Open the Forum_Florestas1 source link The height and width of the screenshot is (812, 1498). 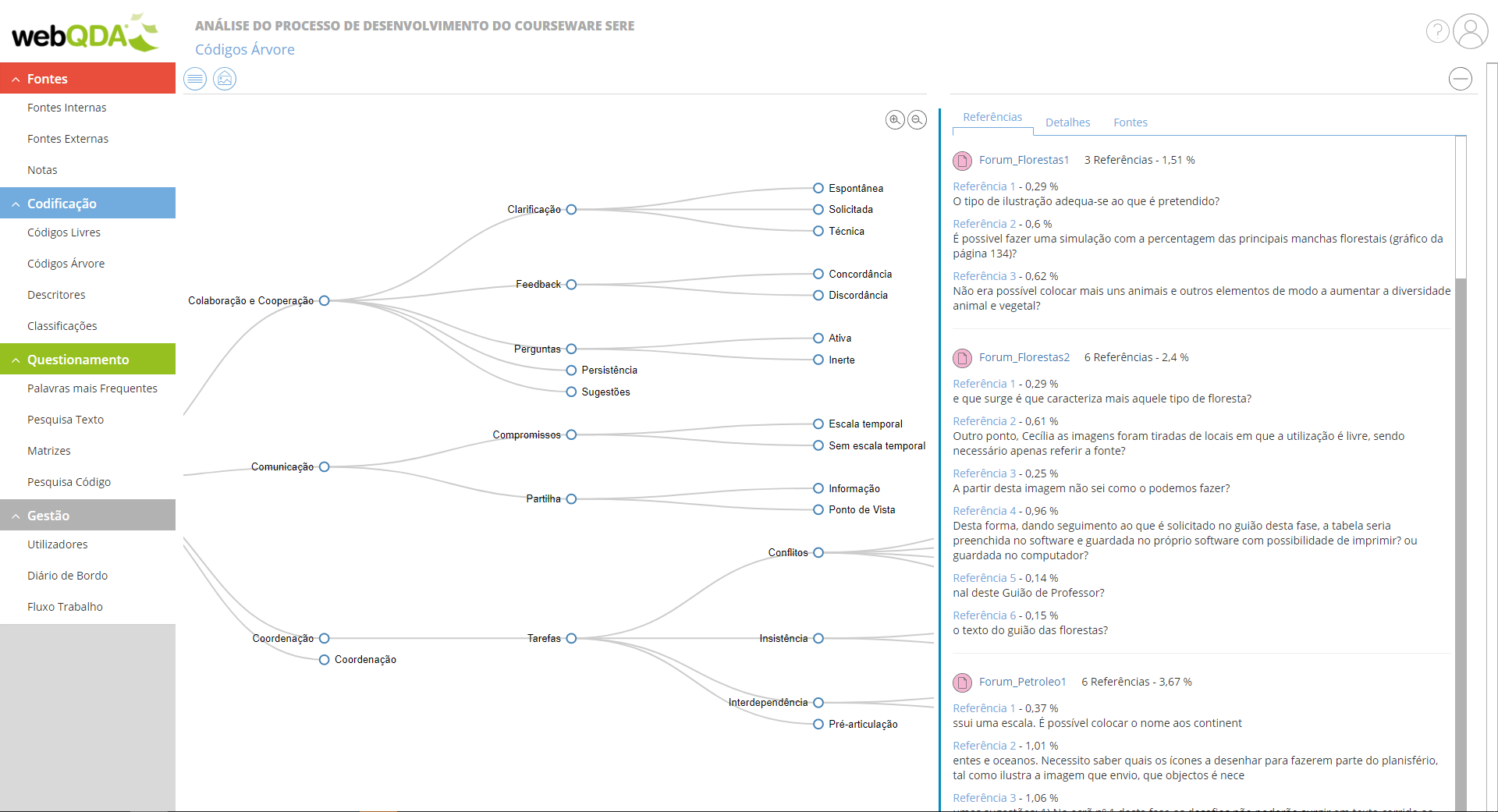point(1024,160)
